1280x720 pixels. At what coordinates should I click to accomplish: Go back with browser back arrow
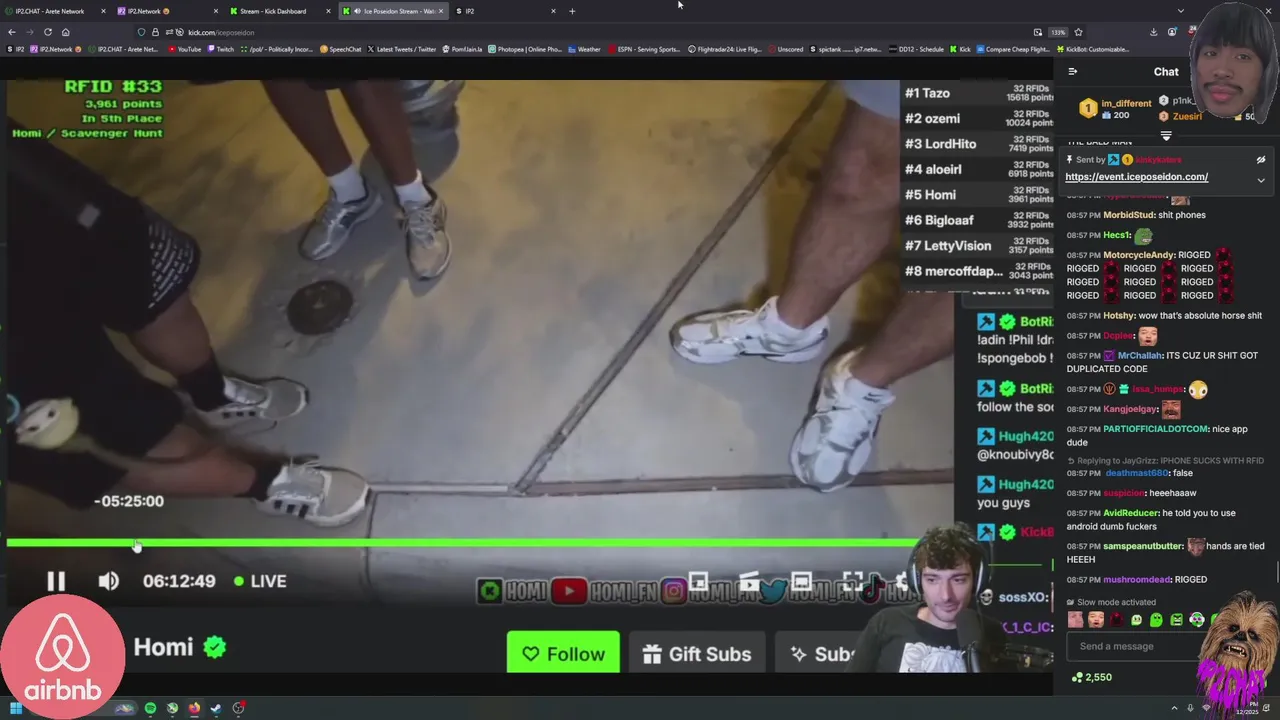coord(12,32)
